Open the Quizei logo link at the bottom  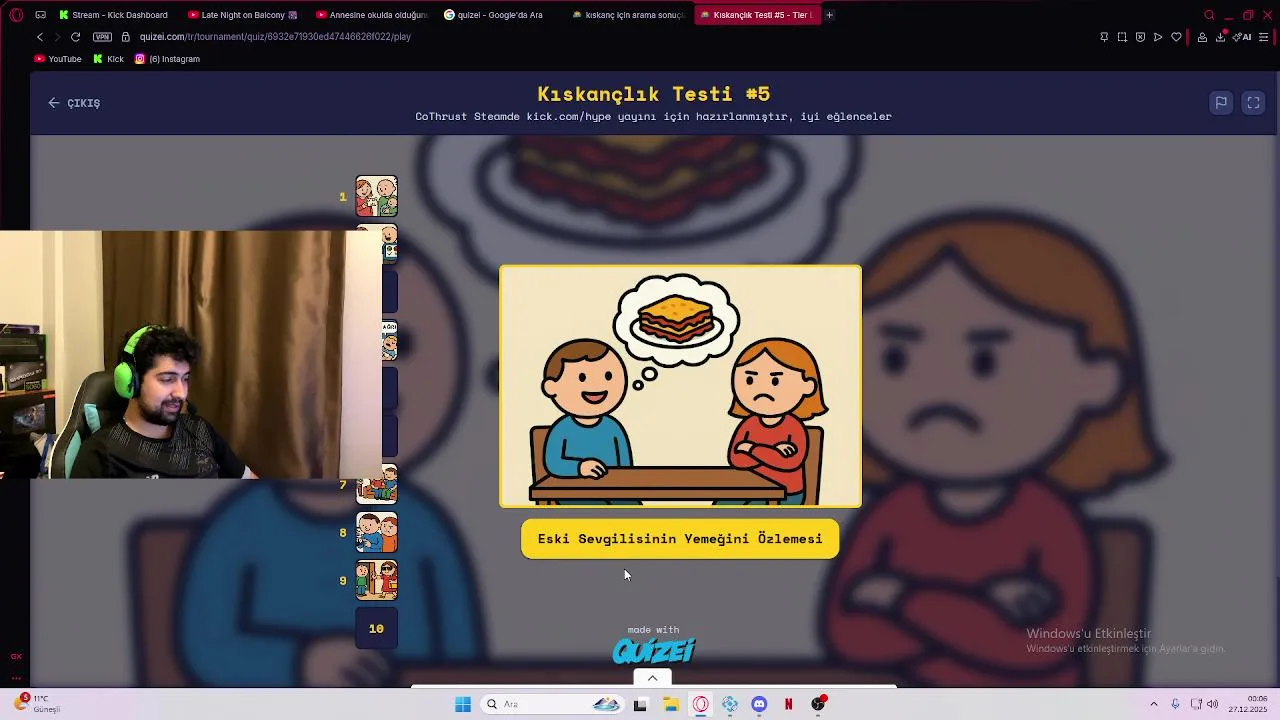[x=653, y=651]
